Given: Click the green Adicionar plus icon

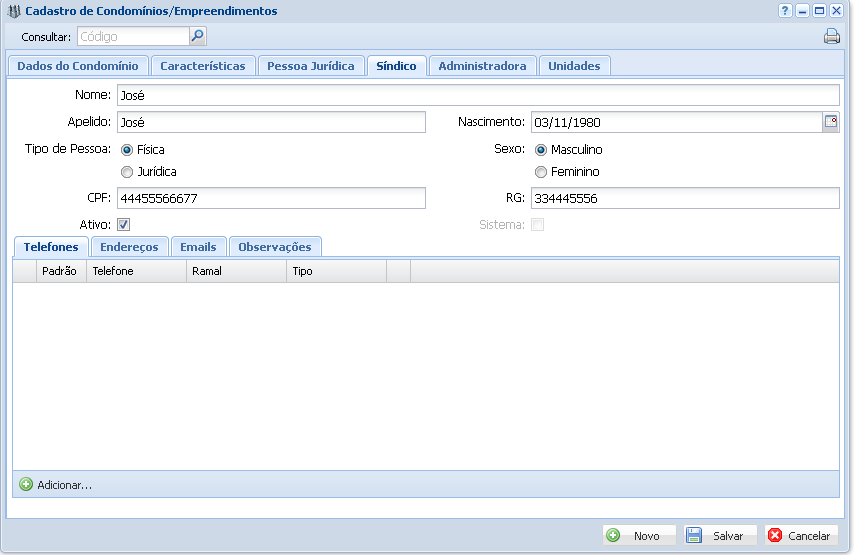Looking at the screenshot, I should tap(26, 484).
